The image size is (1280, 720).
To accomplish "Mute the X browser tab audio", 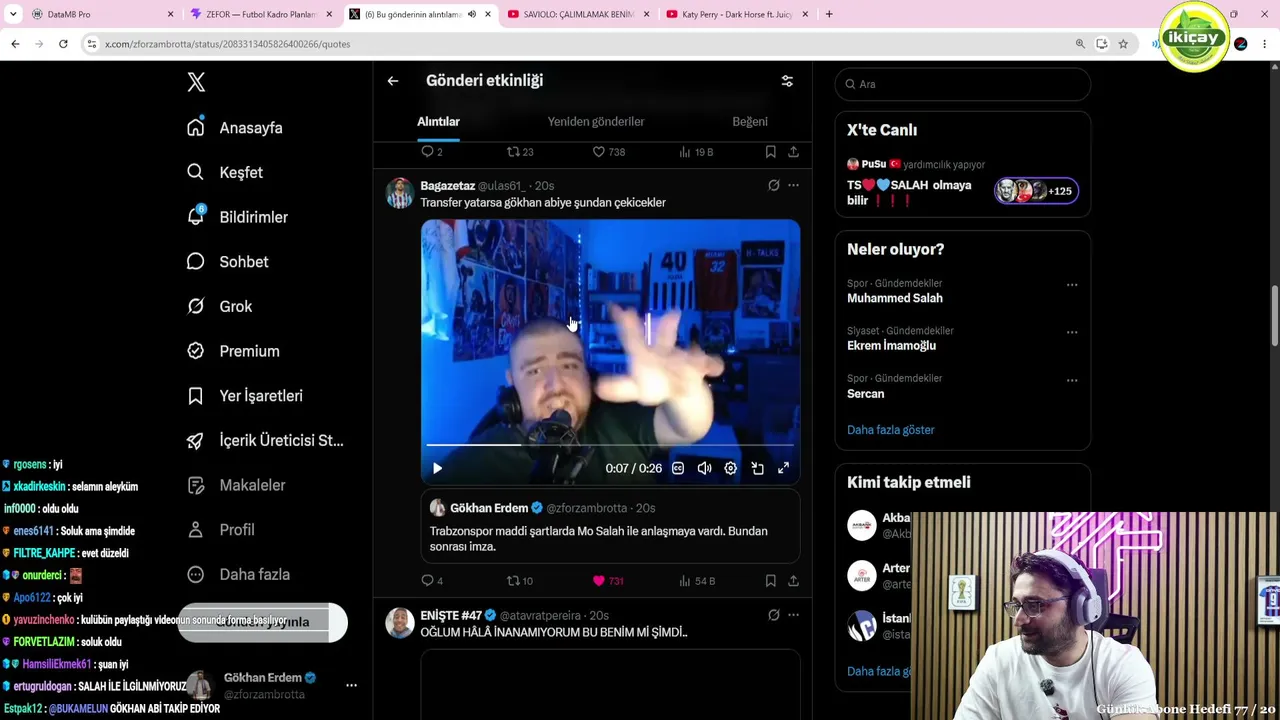I will (x=472, y=14).
